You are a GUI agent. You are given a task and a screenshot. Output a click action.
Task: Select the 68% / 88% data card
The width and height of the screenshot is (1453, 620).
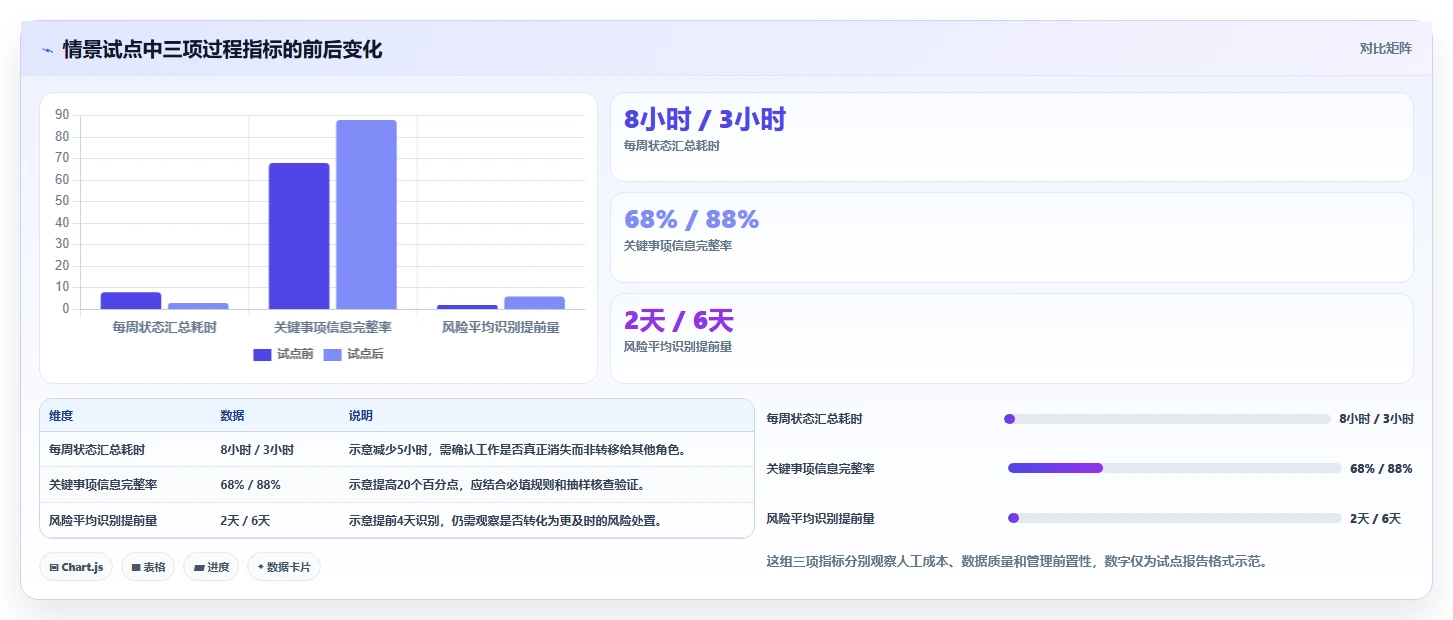point(1011,237)
